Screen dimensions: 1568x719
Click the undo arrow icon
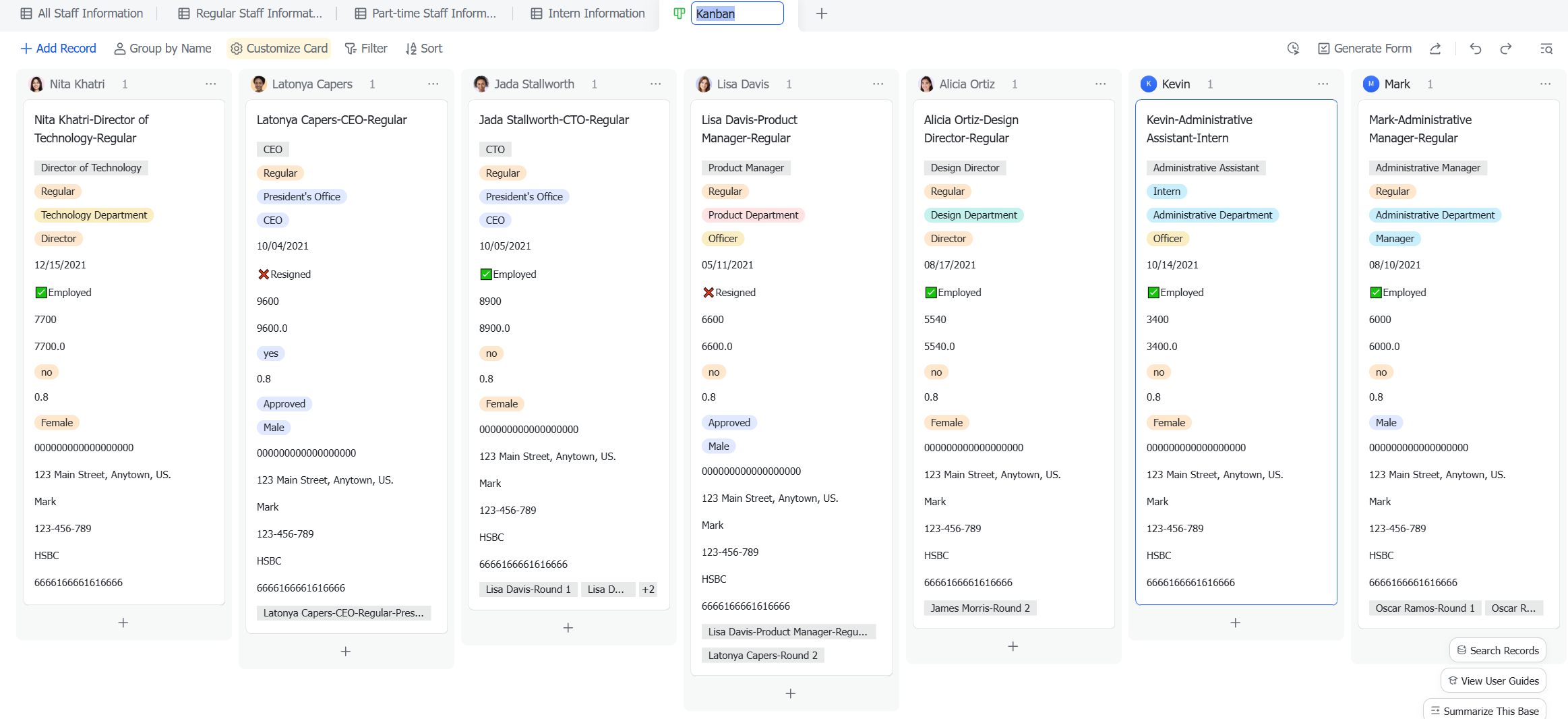pyautogui.click(x=1476, y=49)
